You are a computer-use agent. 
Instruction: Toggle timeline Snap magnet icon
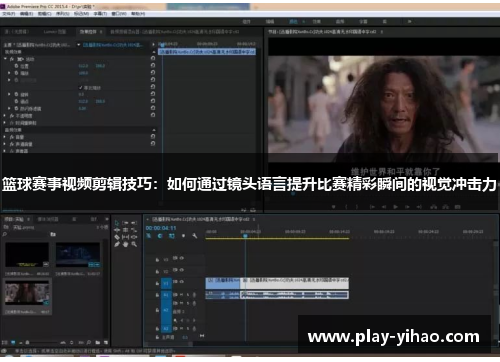160,236
